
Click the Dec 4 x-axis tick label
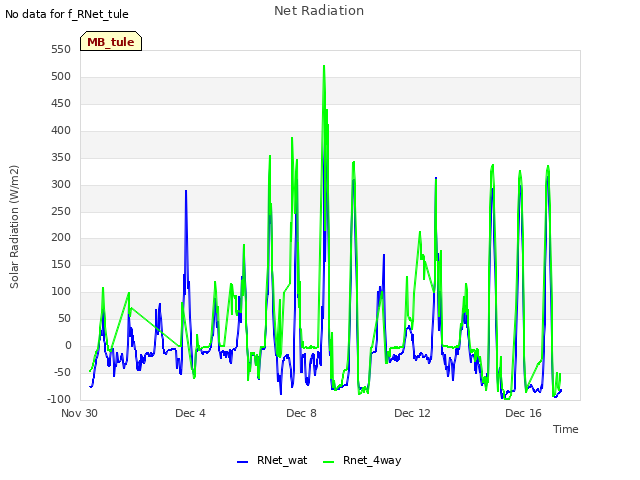190,413
